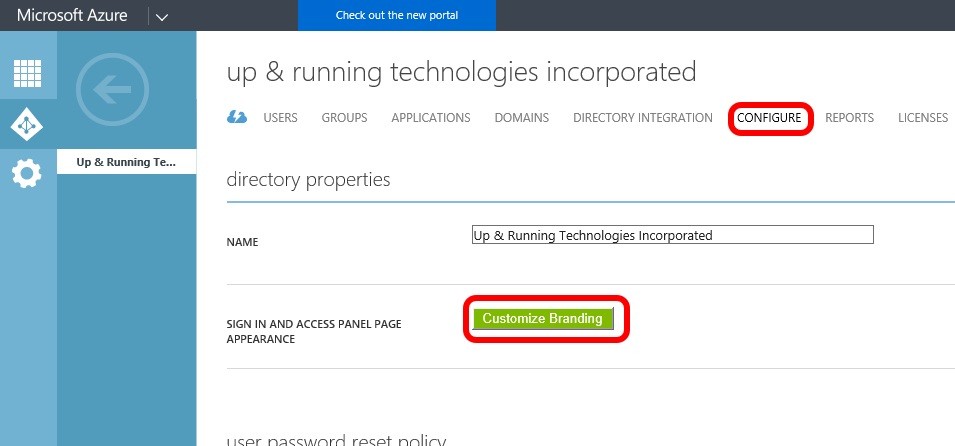The width and height of the screenshot is (955, 446).
Task: Go to the APPLICATIONS tab
Action: [x=430, y=118]
